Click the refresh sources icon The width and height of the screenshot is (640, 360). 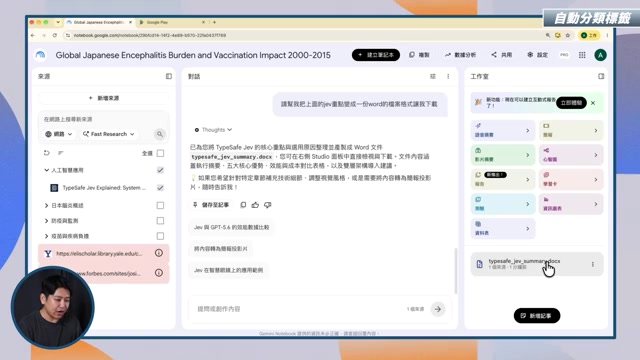point(47,153)
